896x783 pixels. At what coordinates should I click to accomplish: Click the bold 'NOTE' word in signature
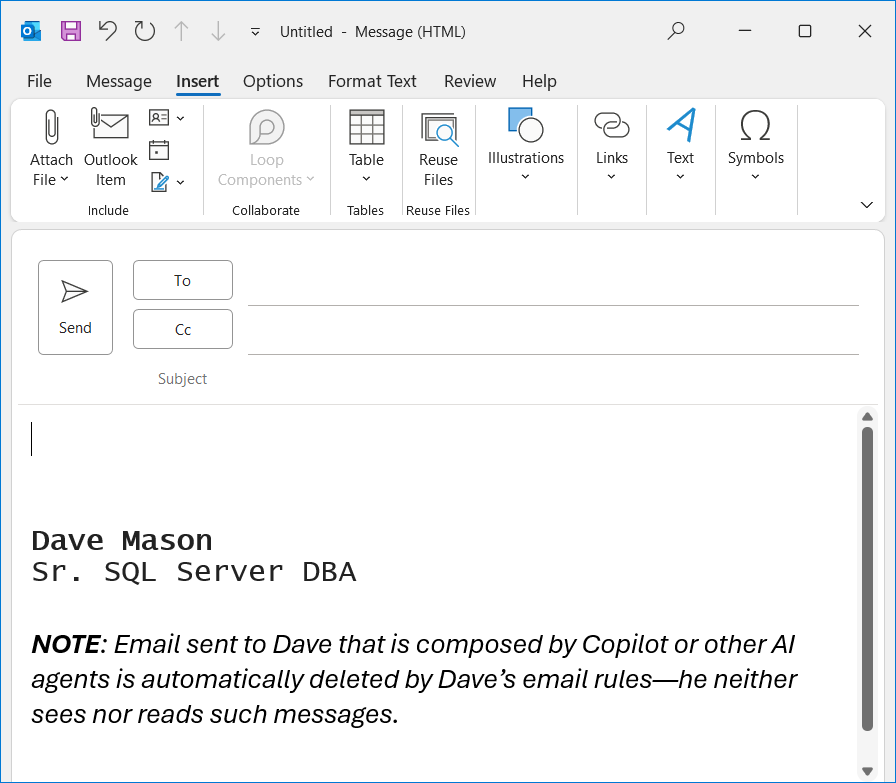pyautogui.click(x=66, y=644)
